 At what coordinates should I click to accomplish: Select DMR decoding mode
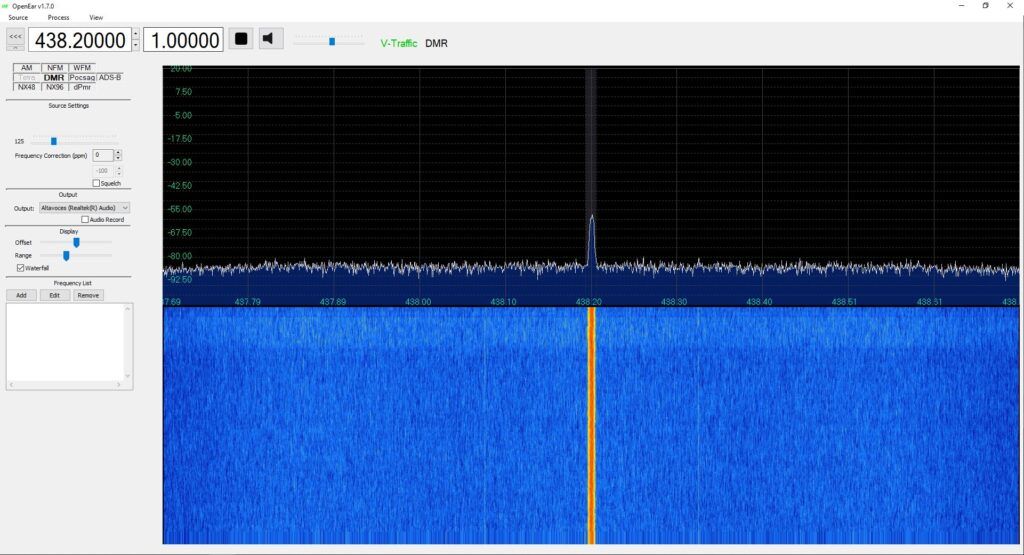[x=54, y=77]
